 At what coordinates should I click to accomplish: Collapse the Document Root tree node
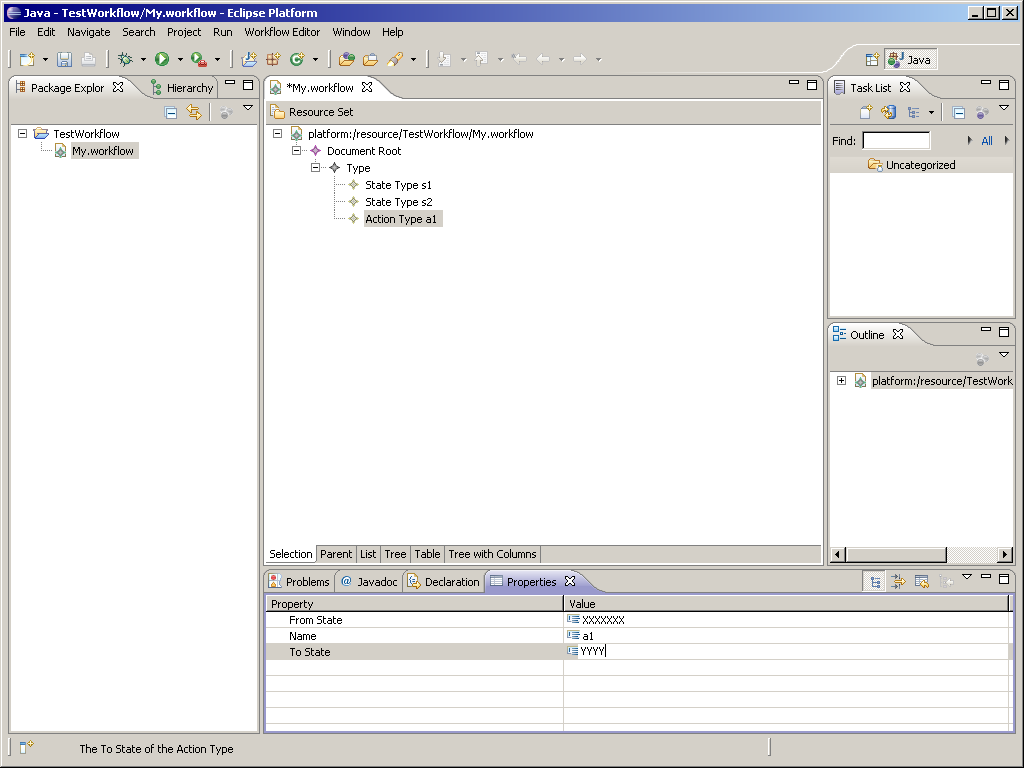[x=297, y=151]
